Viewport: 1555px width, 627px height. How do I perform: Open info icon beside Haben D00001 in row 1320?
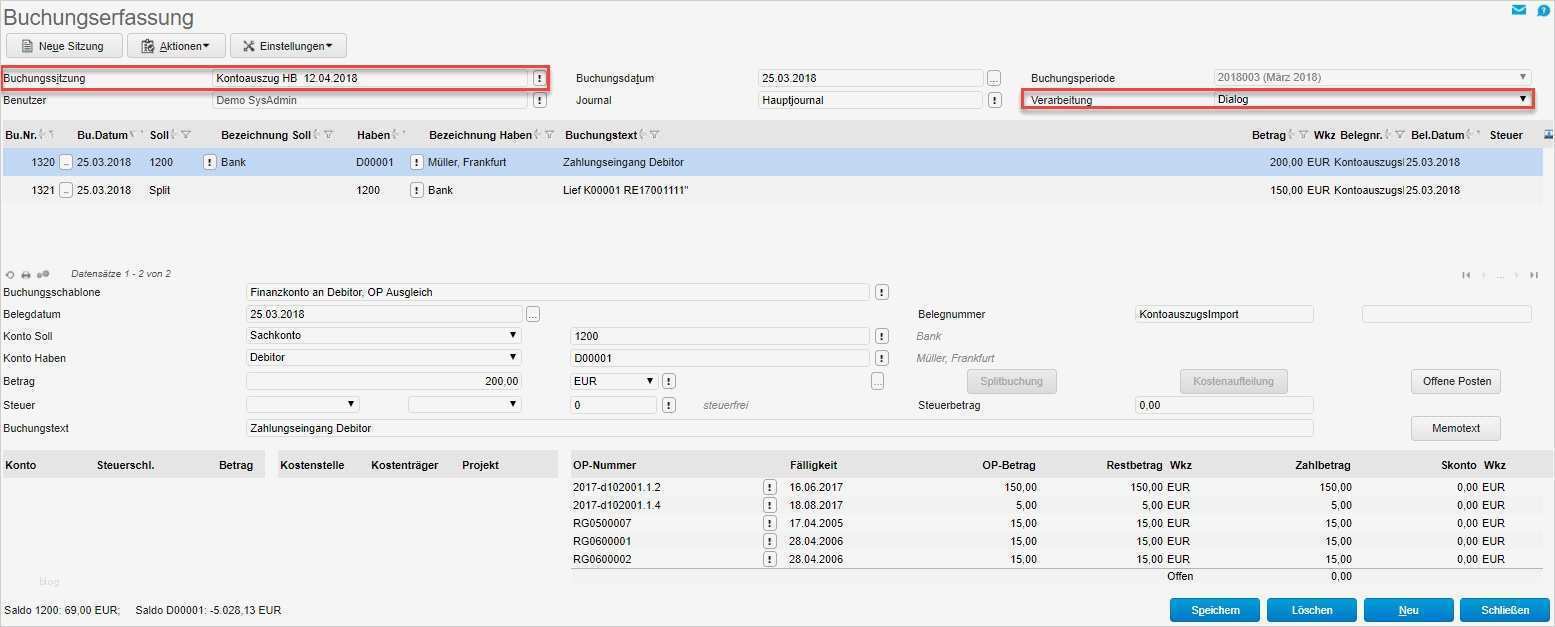click(x=417, y=162)
